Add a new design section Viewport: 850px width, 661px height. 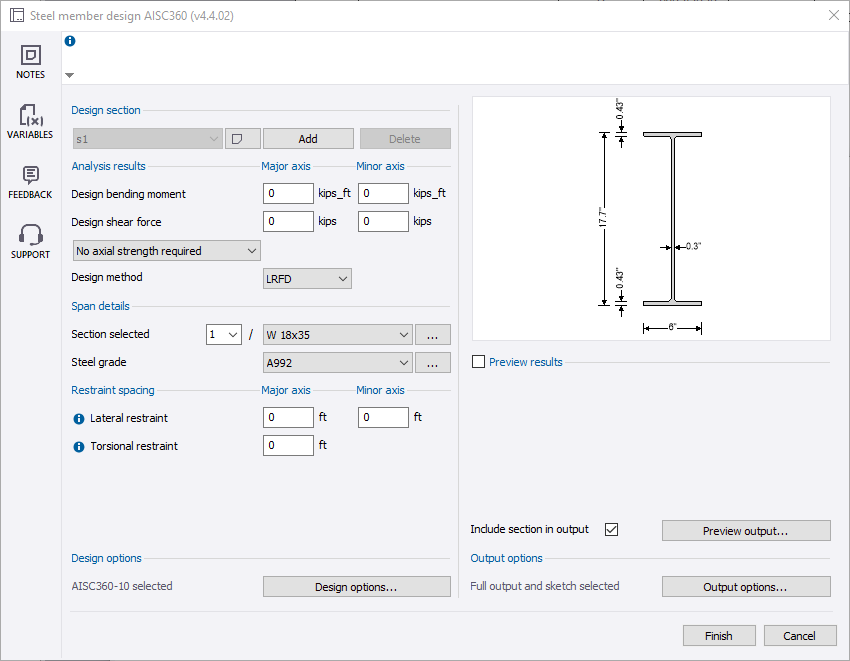click(x=308, y=137)
